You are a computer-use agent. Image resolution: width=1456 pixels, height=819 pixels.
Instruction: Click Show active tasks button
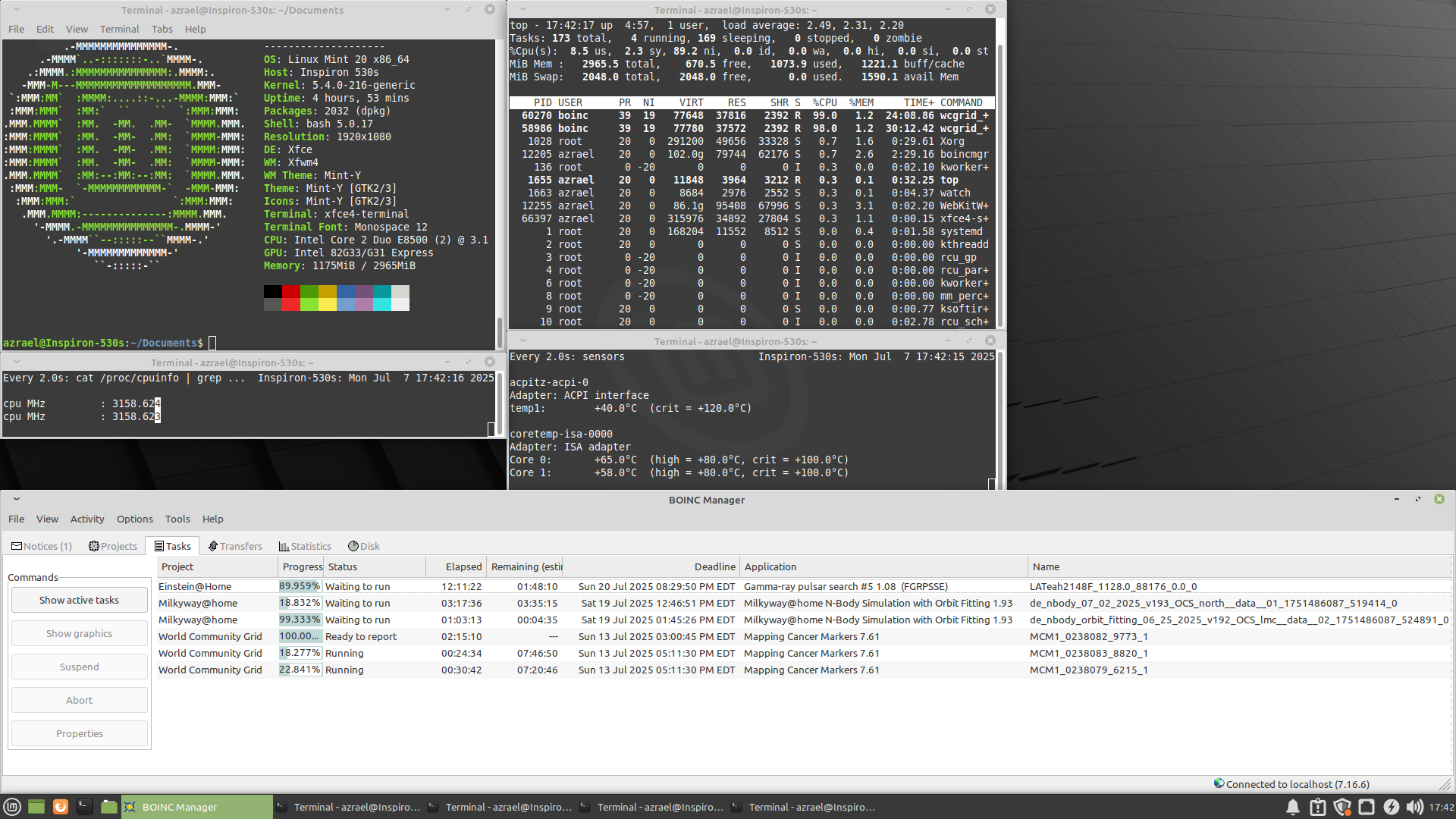point(79,600)
